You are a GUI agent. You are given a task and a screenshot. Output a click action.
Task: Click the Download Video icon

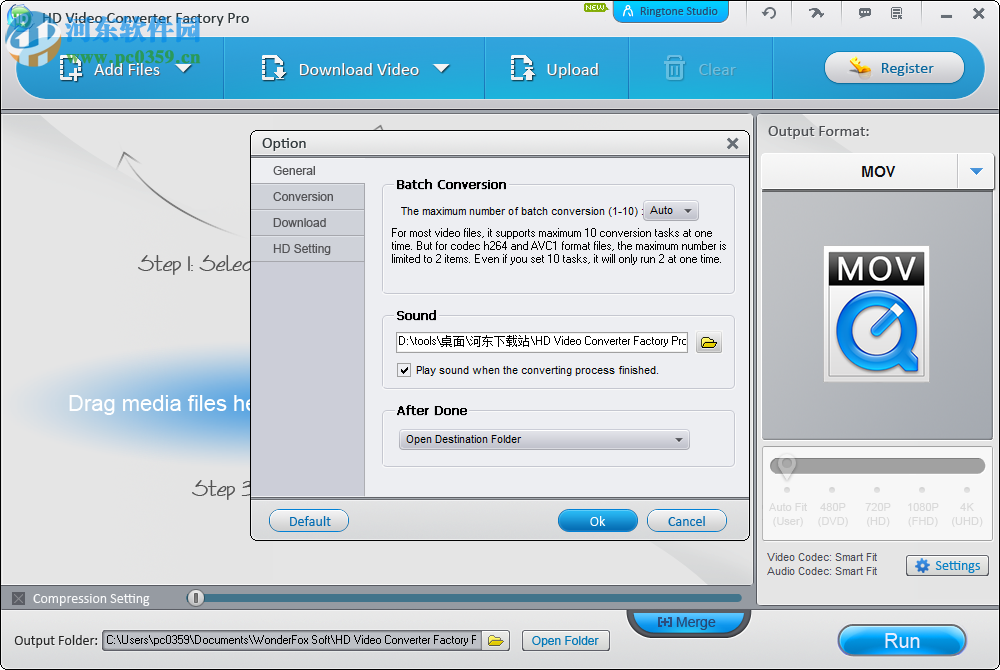(273, 68)
